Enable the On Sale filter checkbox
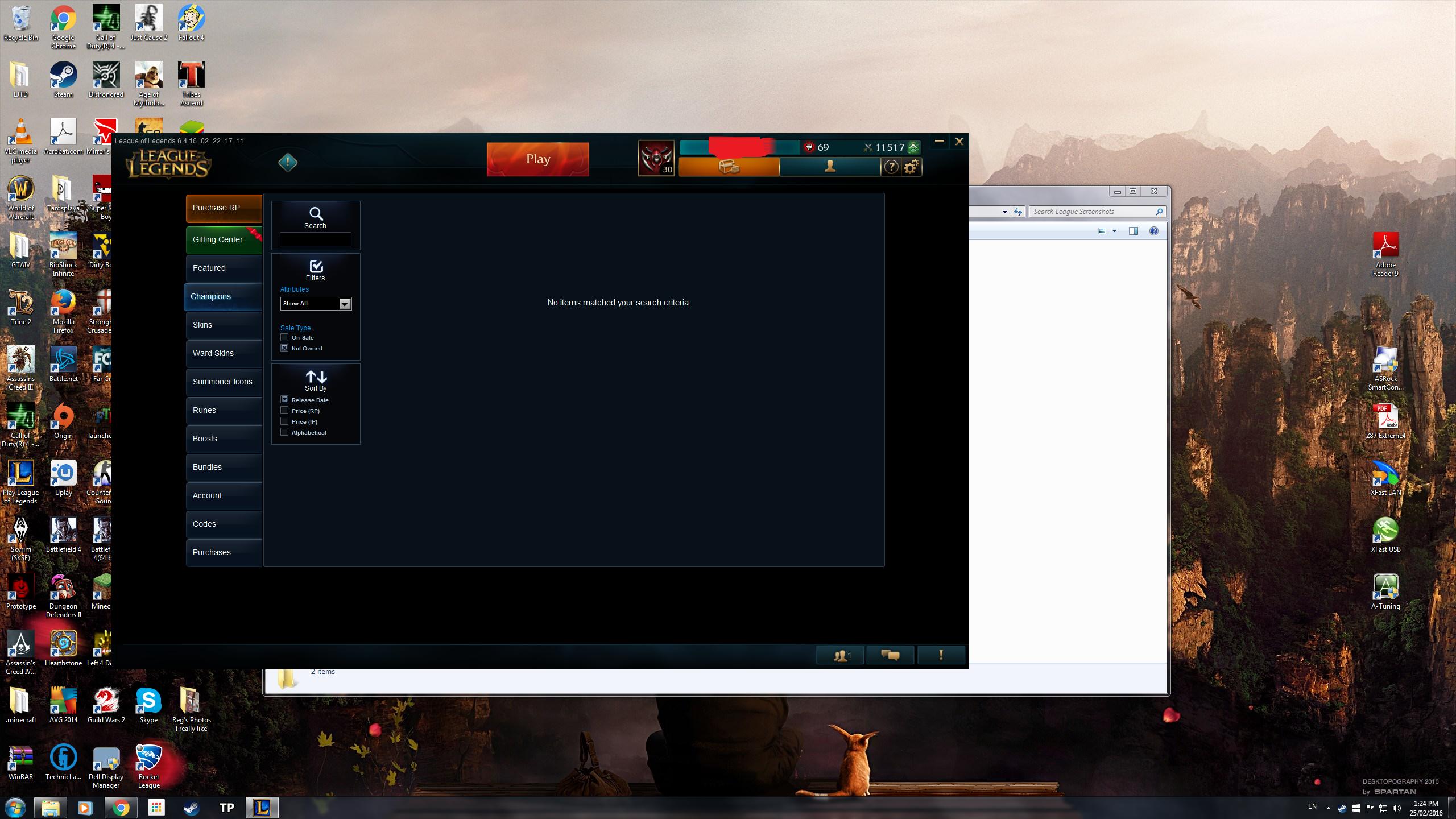Viewport: 1456px width, 819px height. click(x=284, y=337)
